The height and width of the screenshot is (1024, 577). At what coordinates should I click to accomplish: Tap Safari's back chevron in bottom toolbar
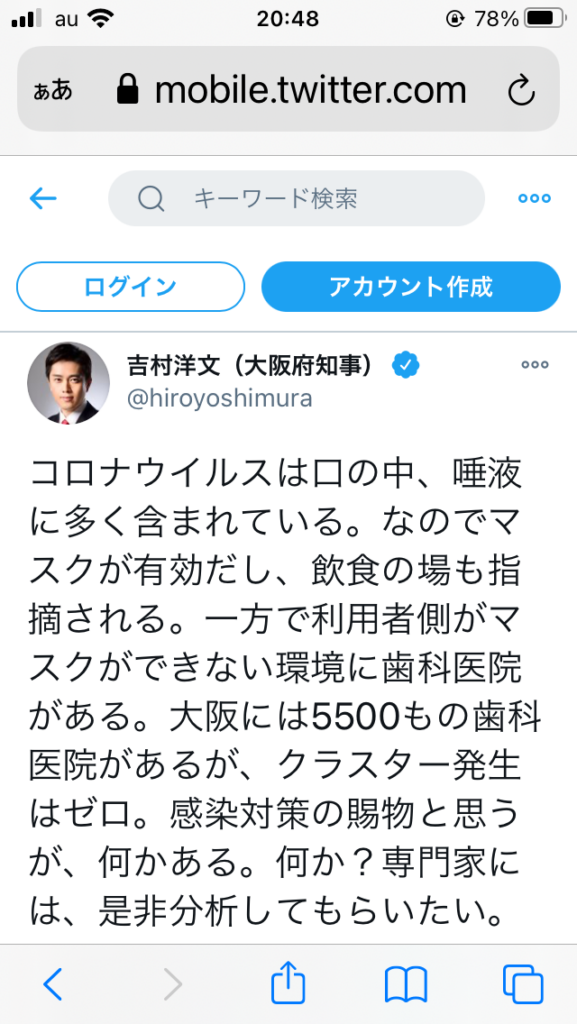(52, 984)
